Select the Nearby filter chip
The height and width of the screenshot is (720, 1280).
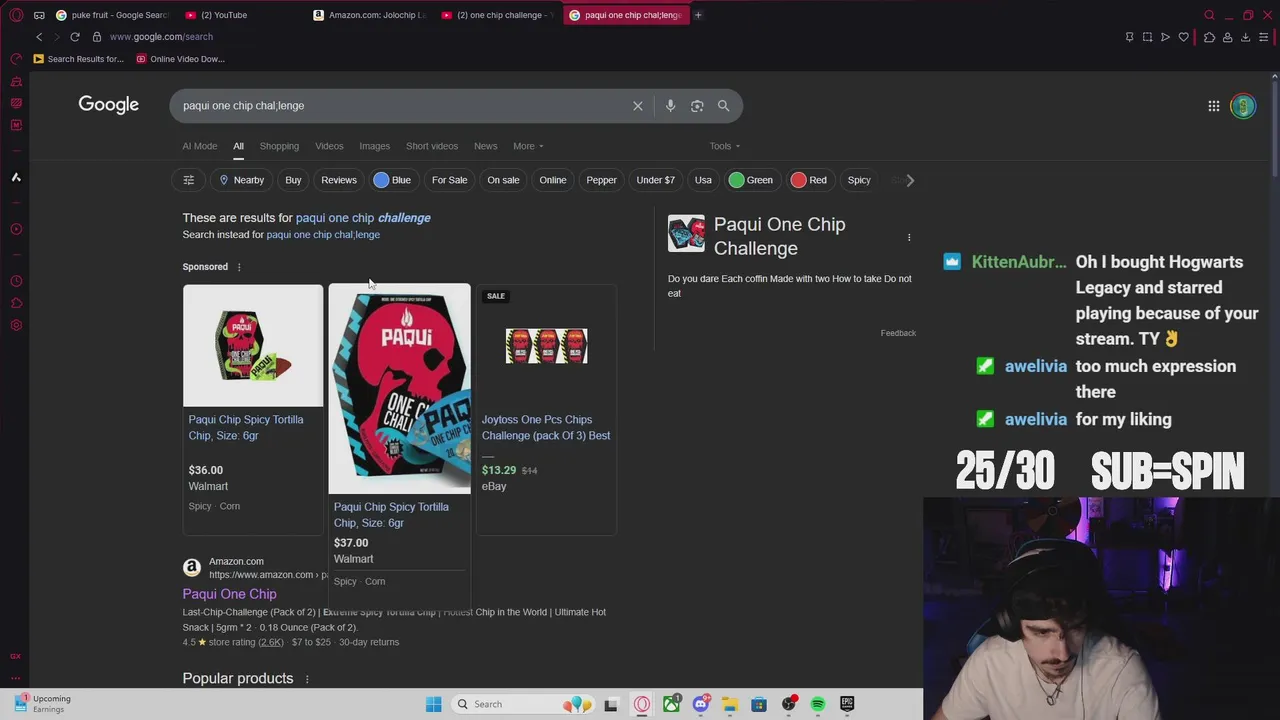coord(242,180)
